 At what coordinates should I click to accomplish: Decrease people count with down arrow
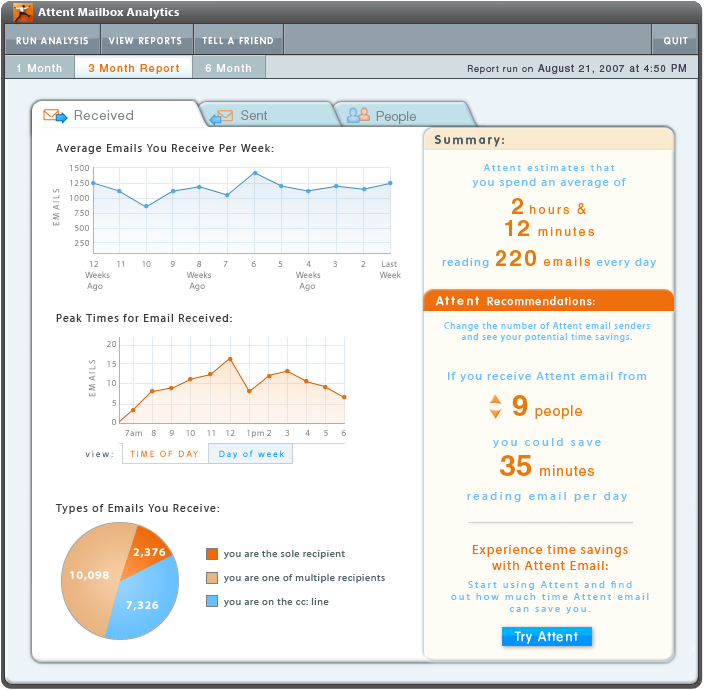(495, 413)
